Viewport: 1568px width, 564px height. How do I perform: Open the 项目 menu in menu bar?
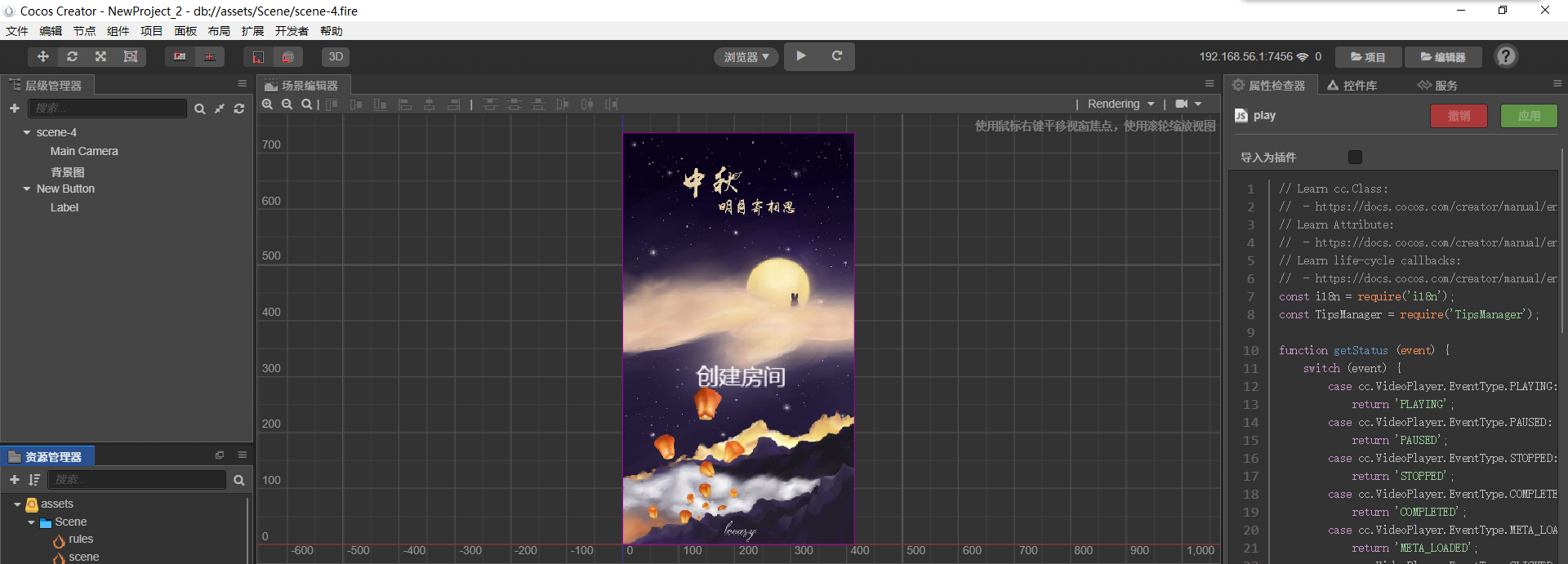pyautogui.click(x=152, y=31)
